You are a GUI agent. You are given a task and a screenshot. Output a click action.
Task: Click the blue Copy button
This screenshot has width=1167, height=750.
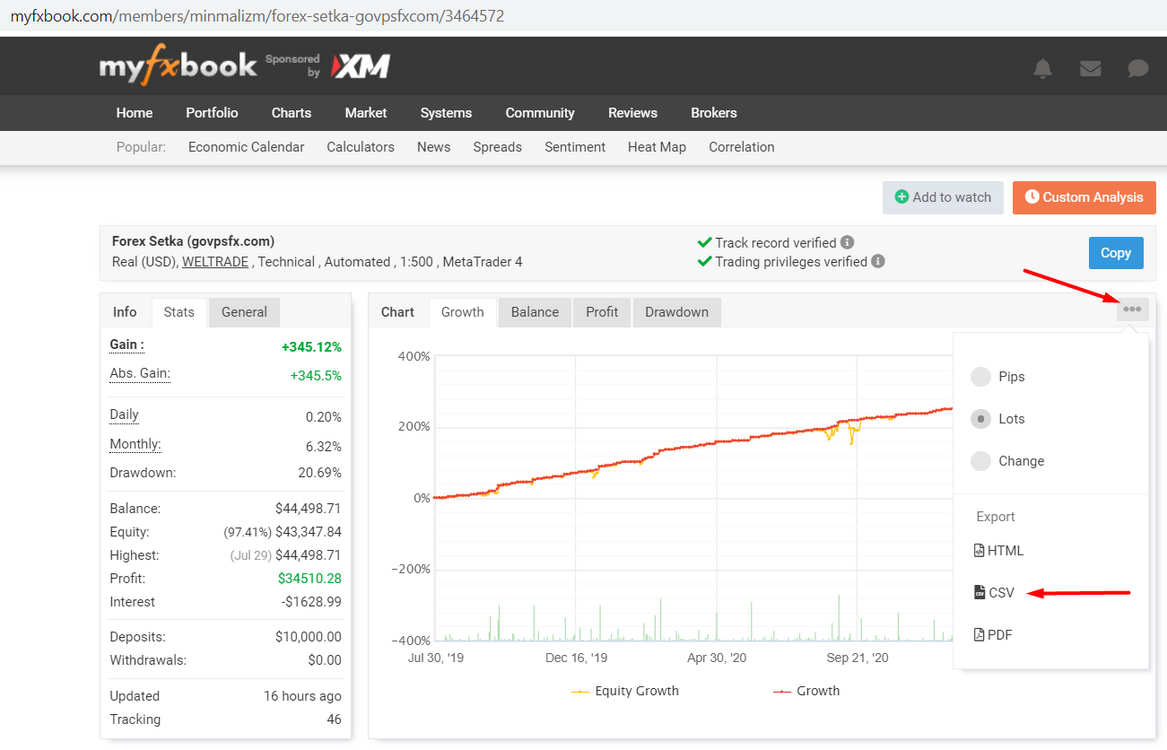(x=1116, y=253)
